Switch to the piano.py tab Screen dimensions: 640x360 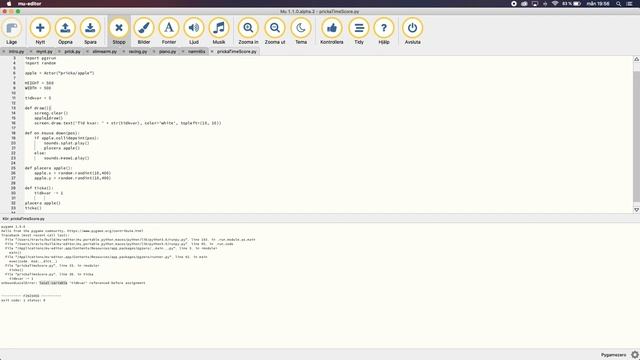click(x=167, y=52)
